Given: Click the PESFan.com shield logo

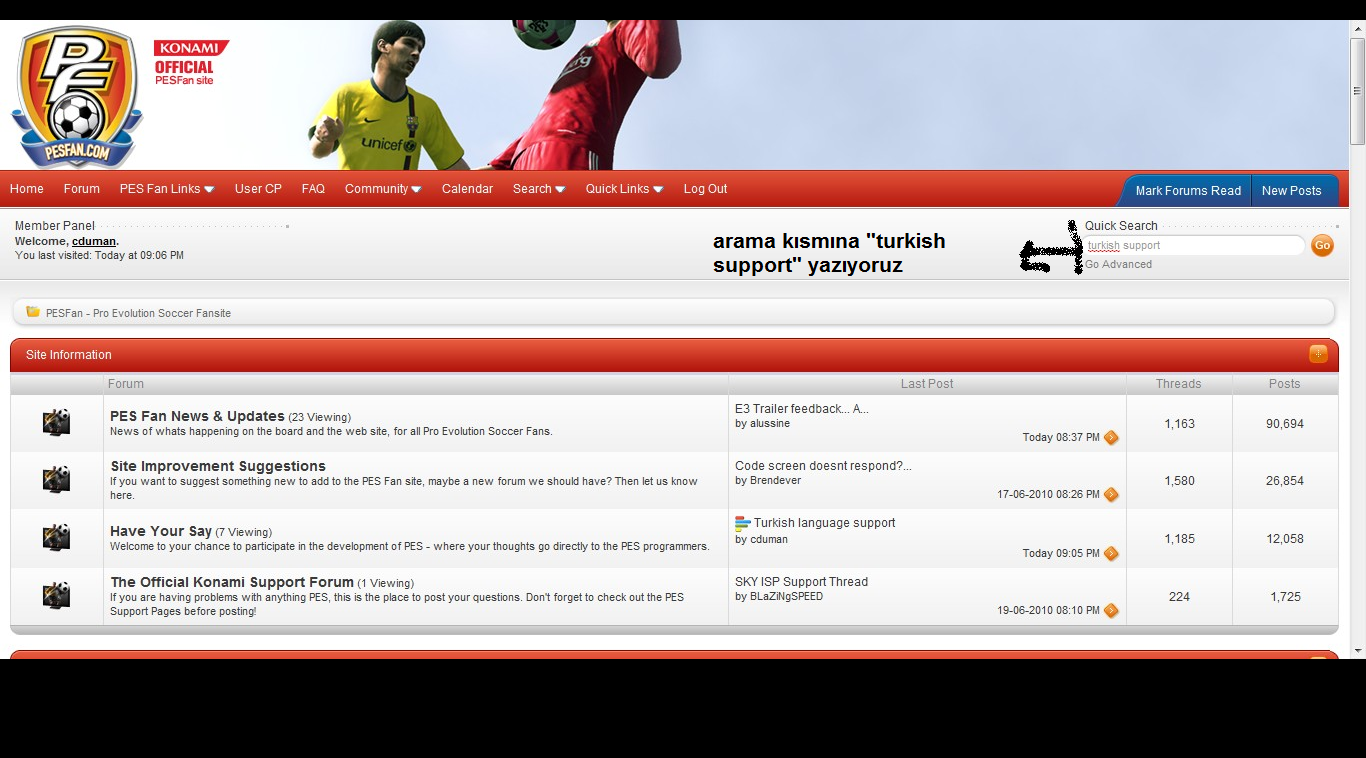Looking at the screenshot, I should [75, 97].
